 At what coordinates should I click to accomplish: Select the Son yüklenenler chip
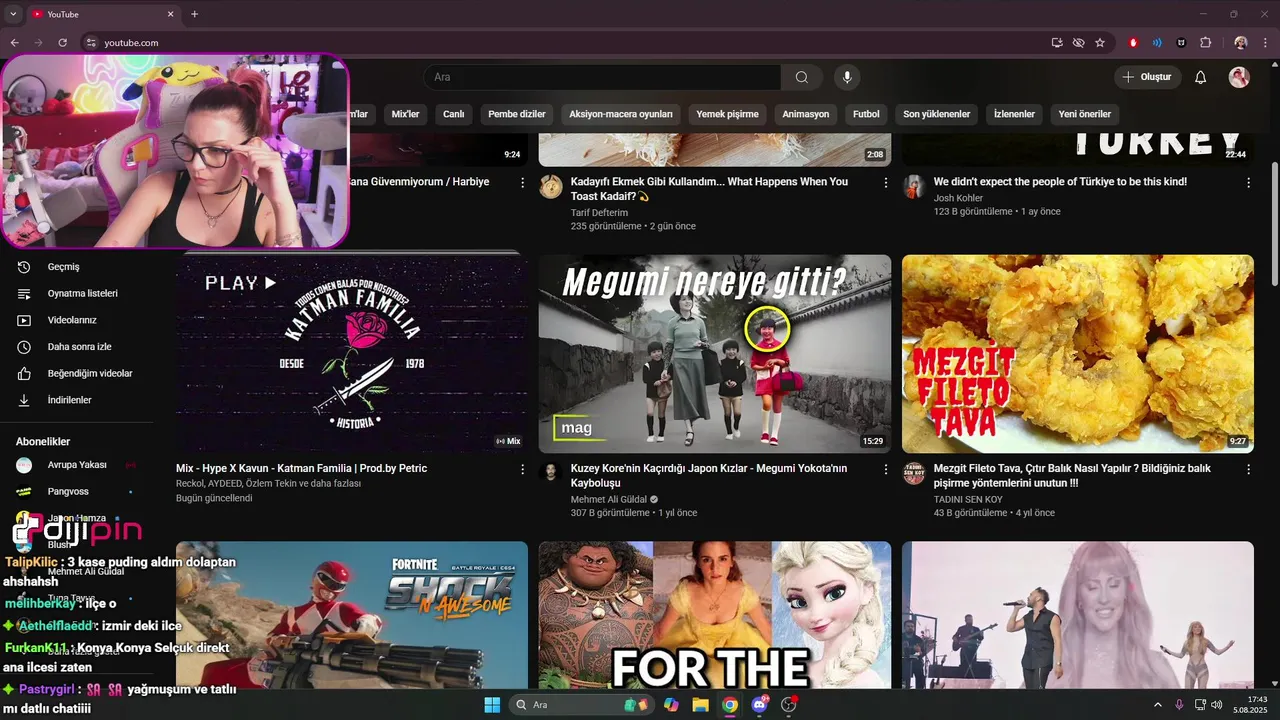[x=937, y=114]
